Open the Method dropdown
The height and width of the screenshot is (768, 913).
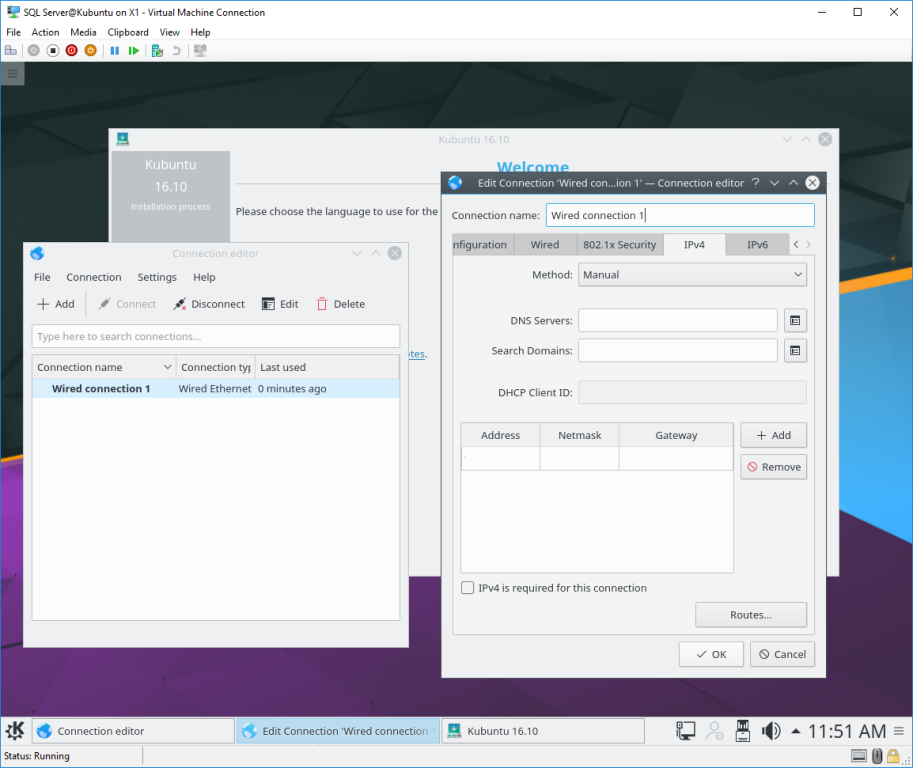(x=692, y=275)
